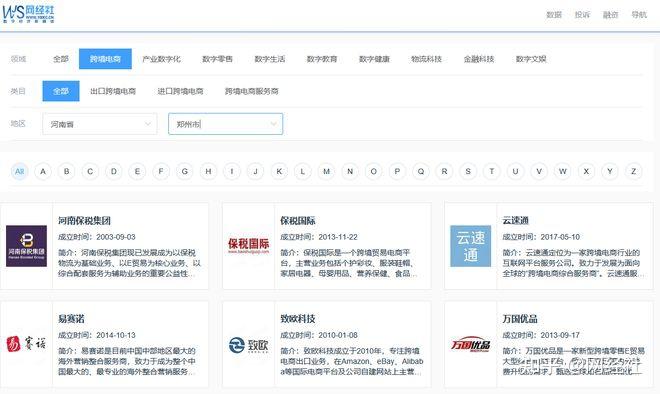Open the 云速通 company title
Screen dimensions: 660x394
click(515, 221)
